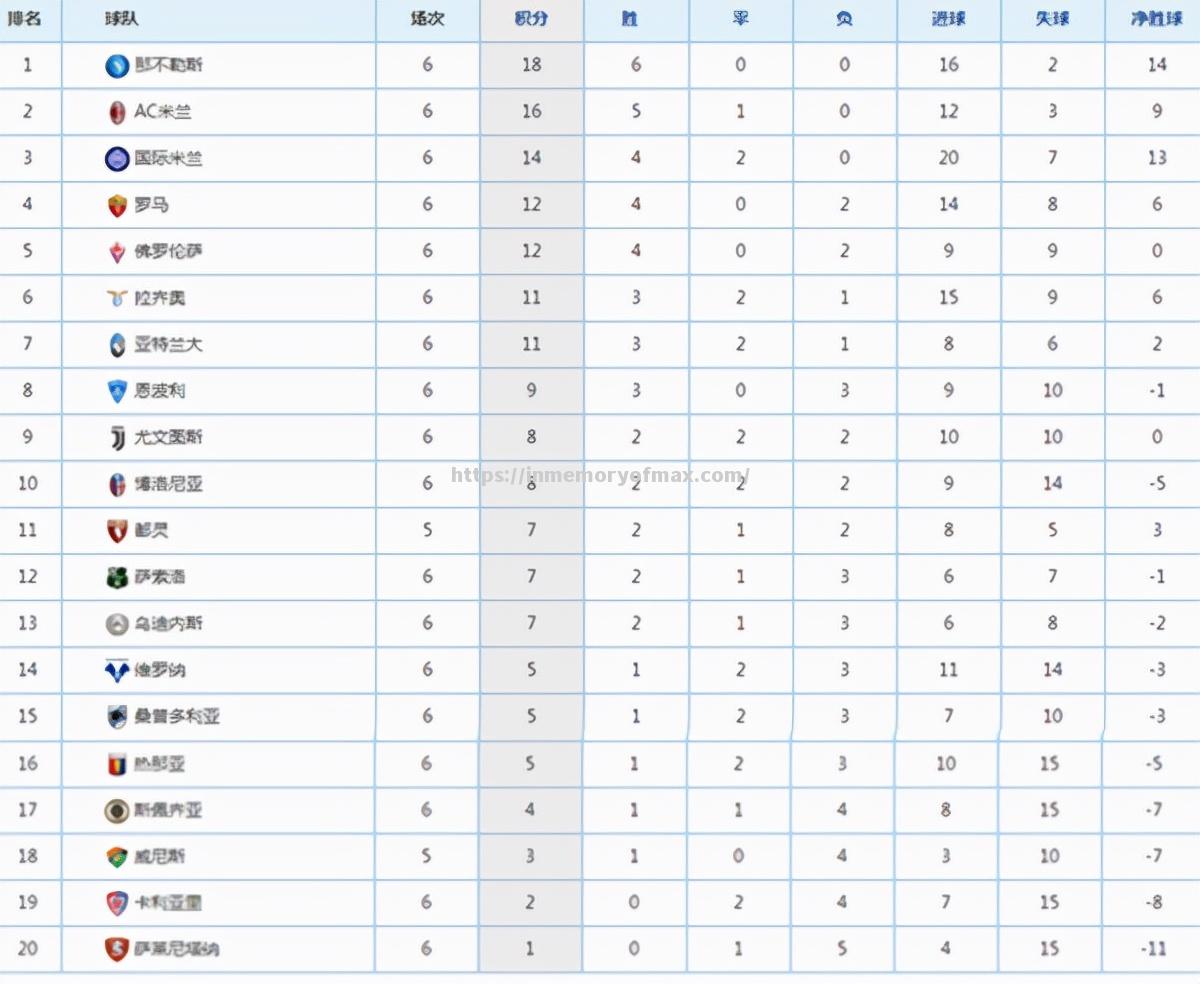The width and height of the screenshot is (1200, 984).
Task: Click the inmemoryofmax.com watermark URL
Action: coord(600,475)
